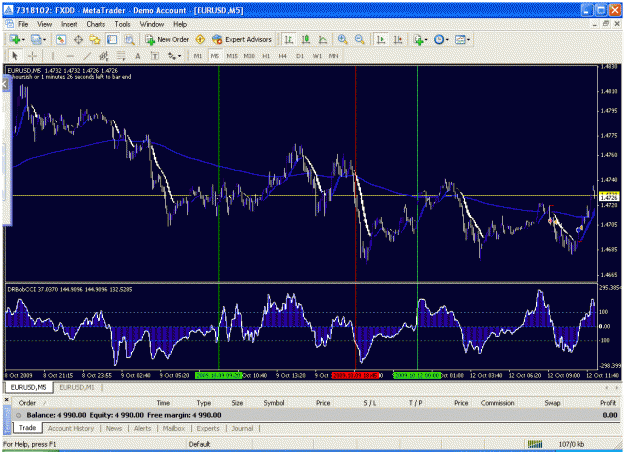Set the chart timeframe to H4
625x452 pixels.
coord(283,56)
